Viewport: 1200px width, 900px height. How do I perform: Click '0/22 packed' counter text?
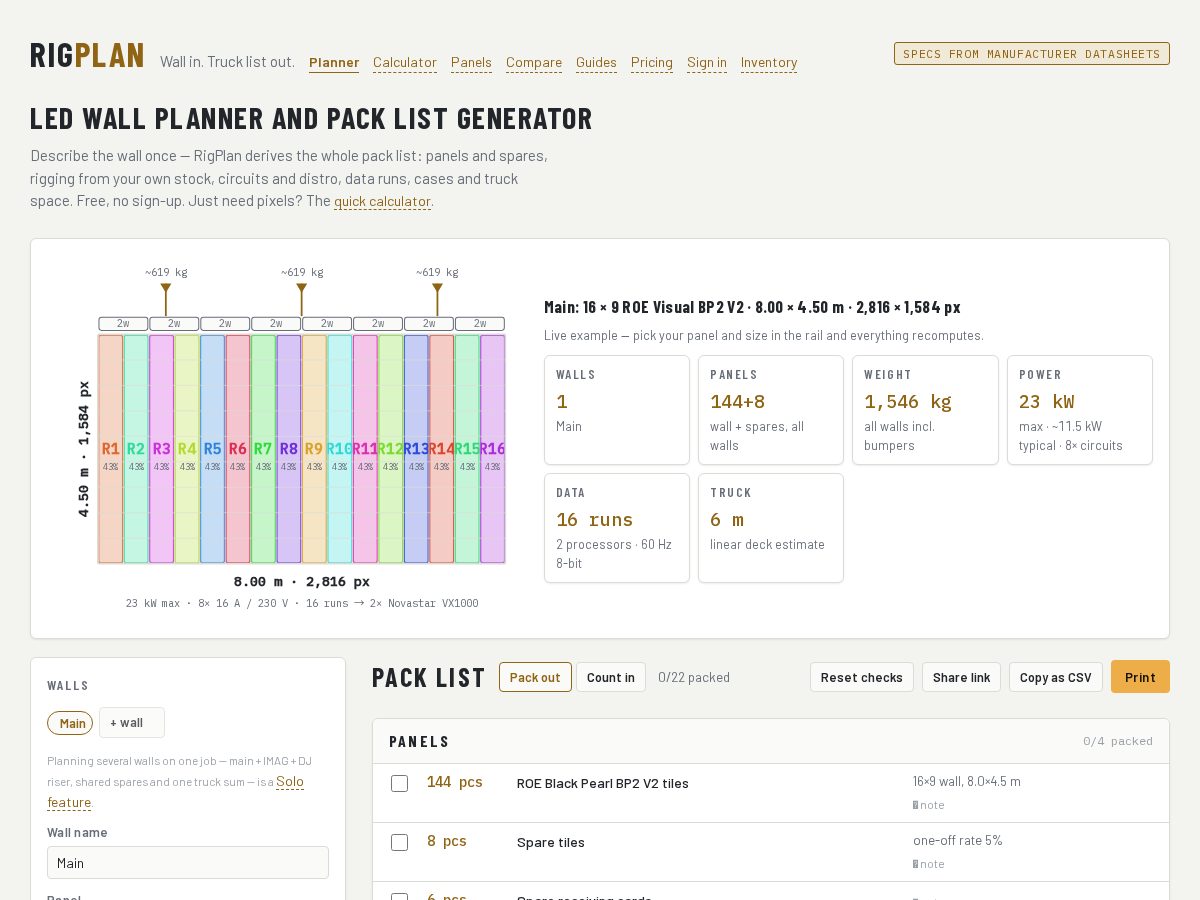694,677
